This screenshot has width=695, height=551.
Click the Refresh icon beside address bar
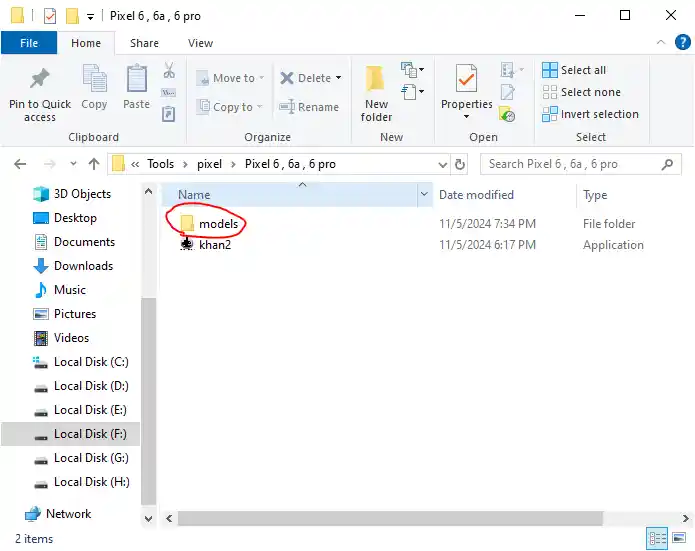(460, 164)
